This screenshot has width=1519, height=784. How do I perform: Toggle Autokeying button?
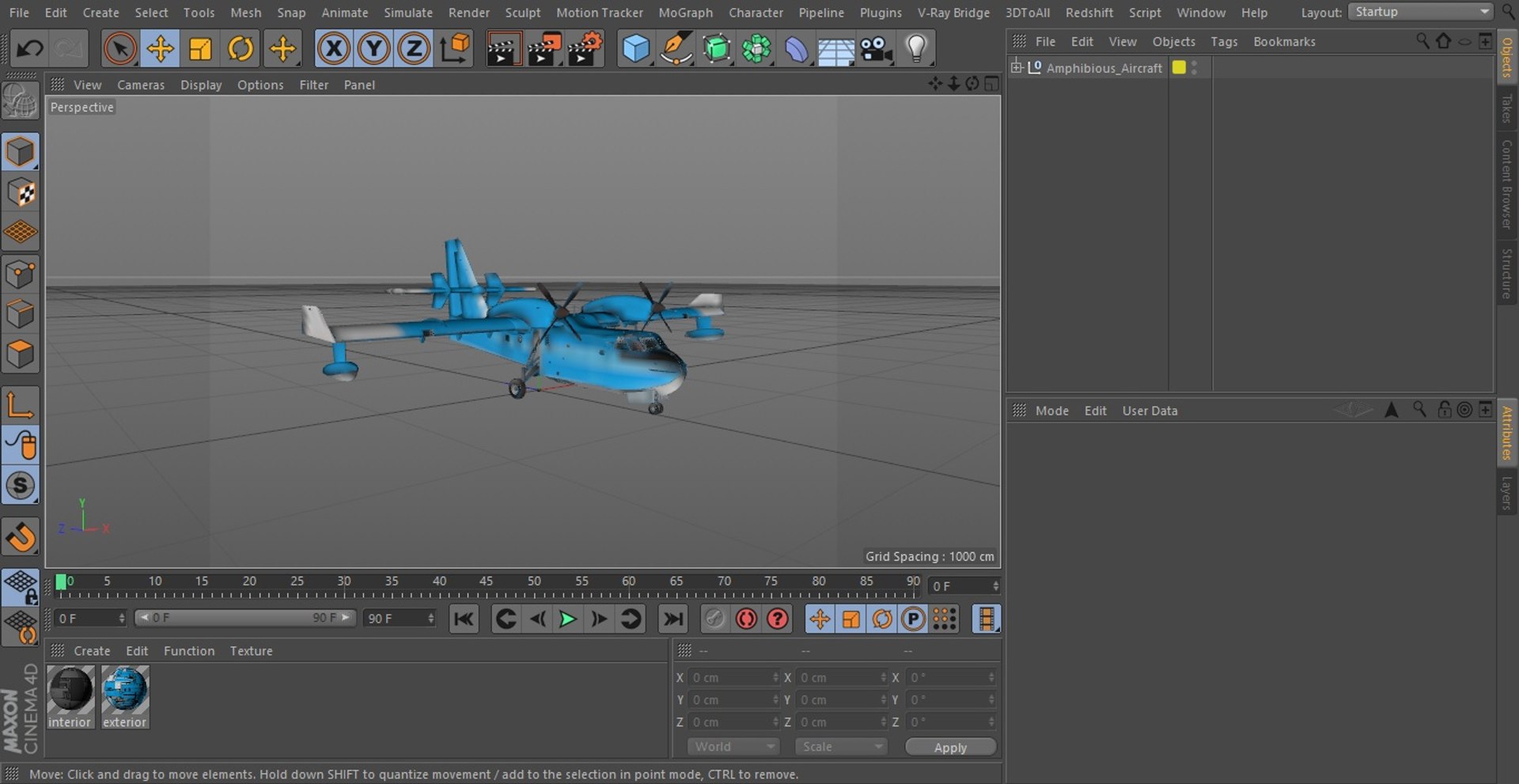[x=746, y=619]
